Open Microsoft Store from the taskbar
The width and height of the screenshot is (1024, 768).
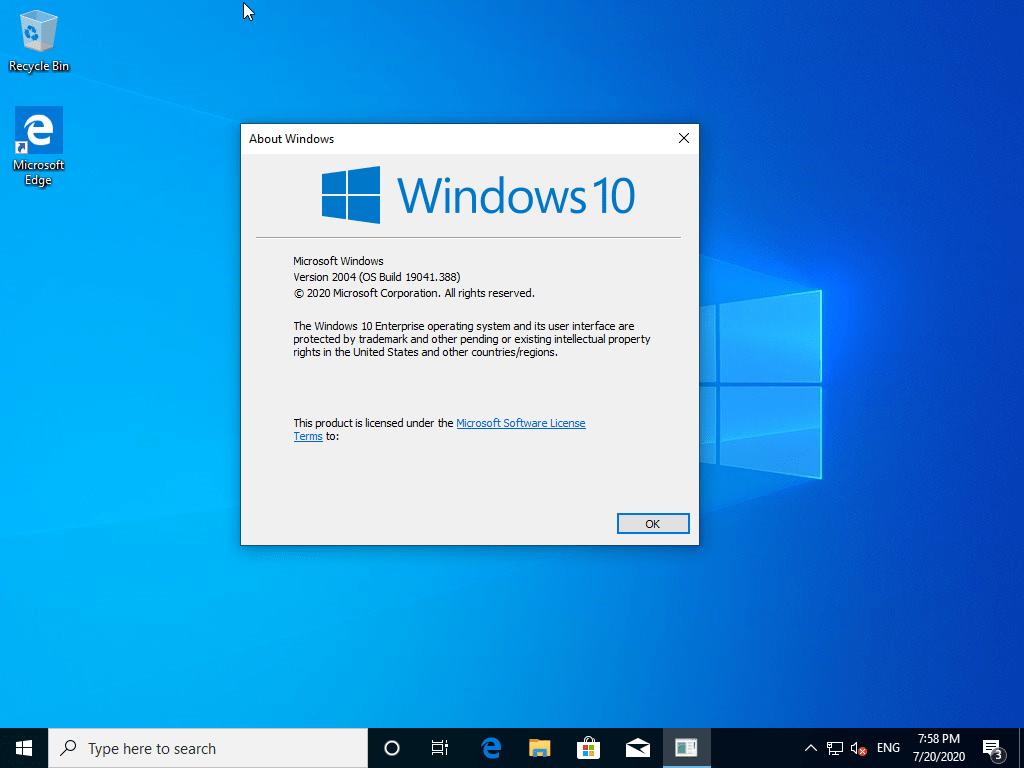click(588, 748)
